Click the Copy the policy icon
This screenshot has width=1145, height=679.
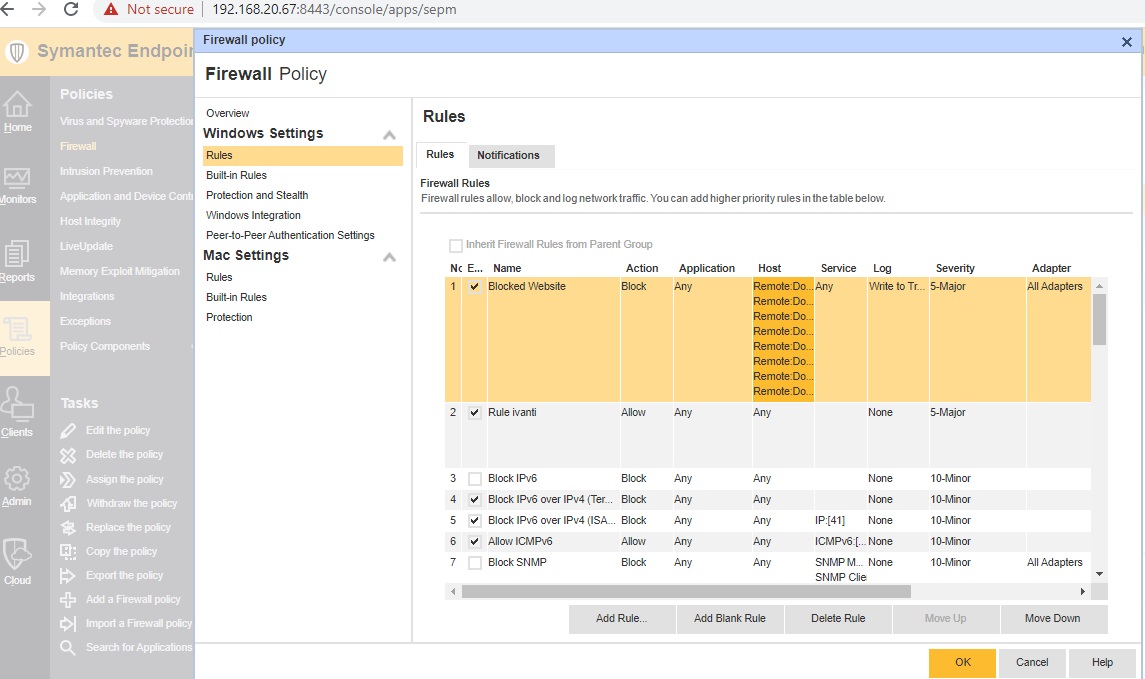click(68, 552)
